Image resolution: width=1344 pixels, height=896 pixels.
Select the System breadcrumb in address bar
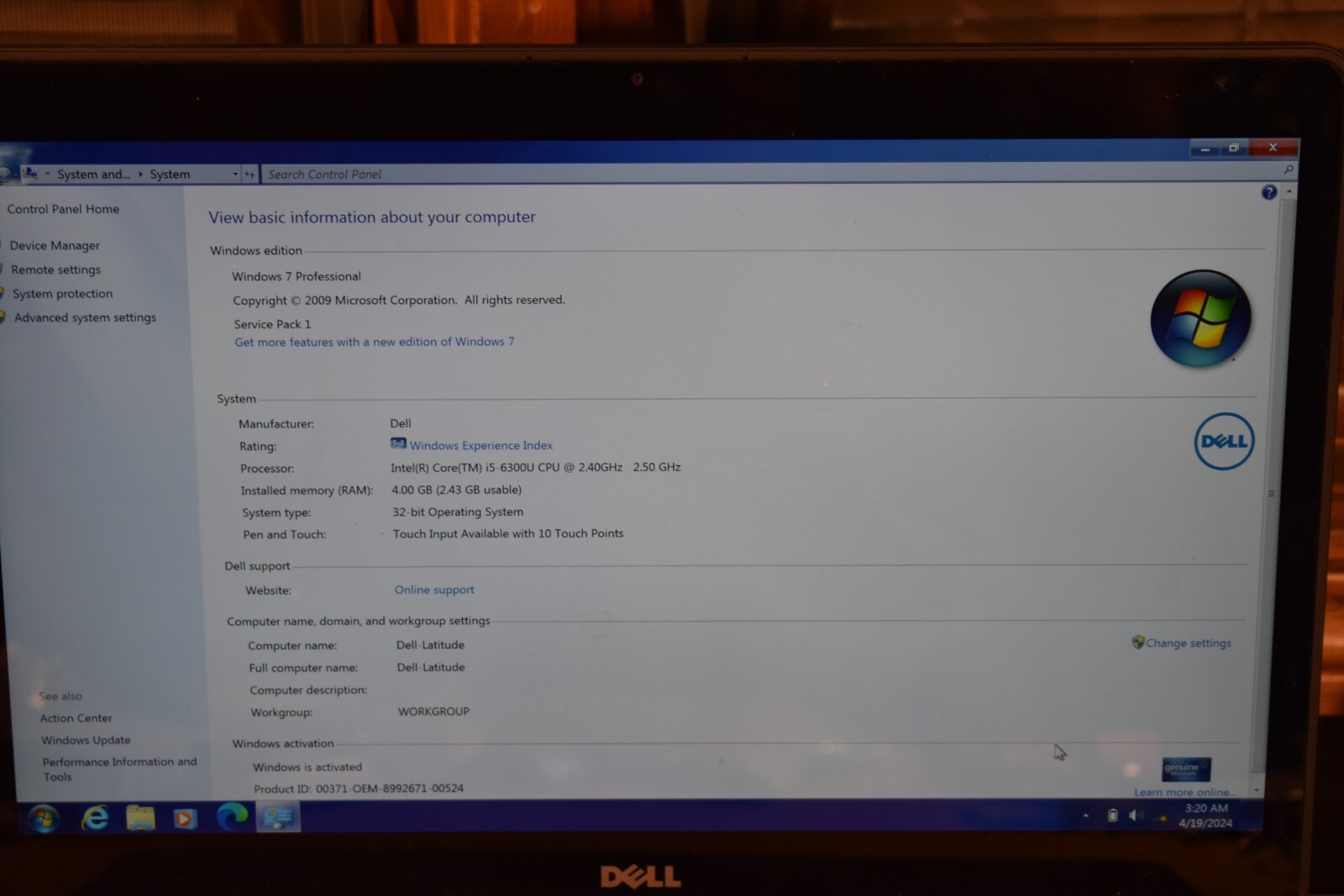click(170, 175)
